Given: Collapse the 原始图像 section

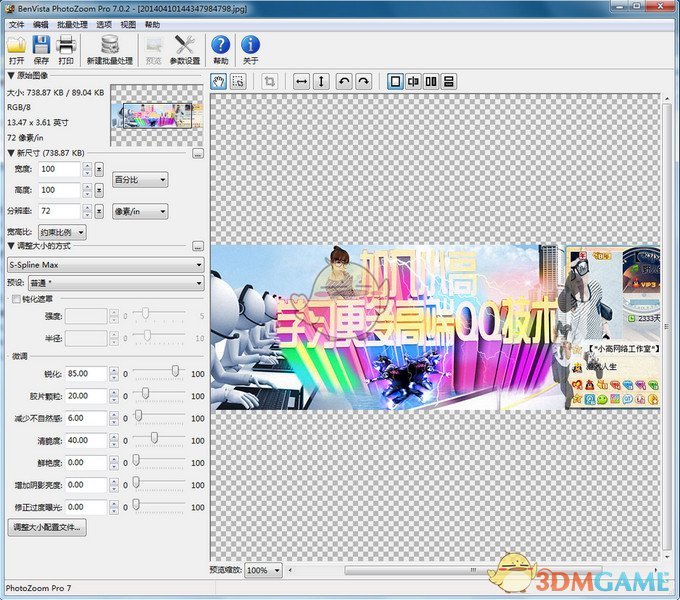Looking at the screenshot, I should tap(11, 76).
